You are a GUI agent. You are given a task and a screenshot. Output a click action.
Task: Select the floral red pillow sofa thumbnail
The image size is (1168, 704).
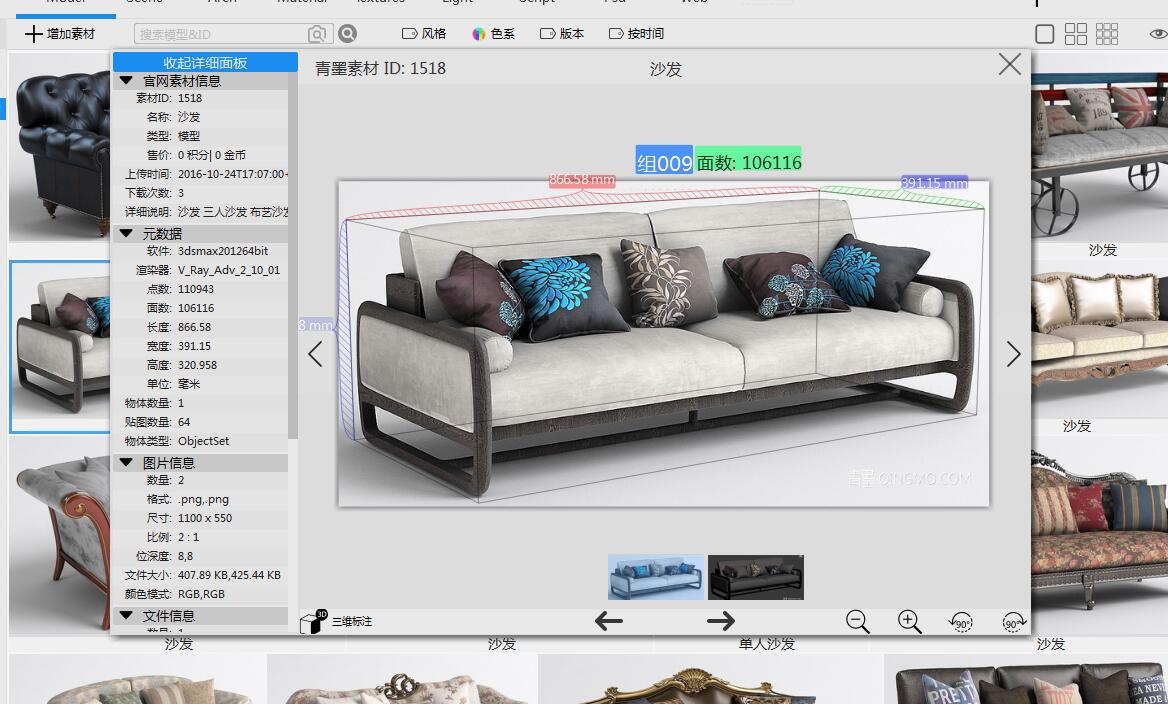click(x=1099, y=536)
